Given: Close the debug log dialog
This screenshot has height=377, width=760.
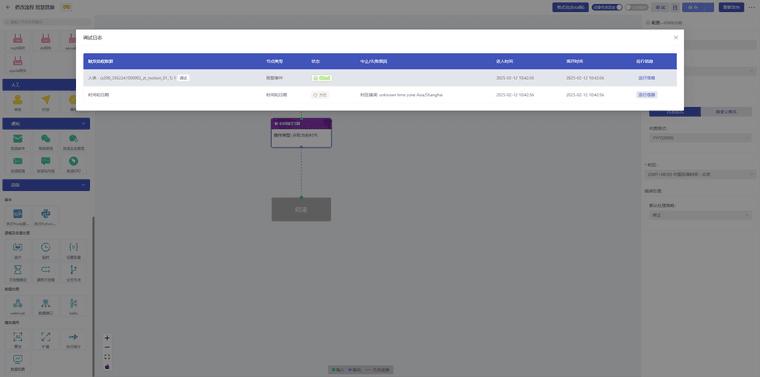Looking at the screenshot, I should (676, 37).
